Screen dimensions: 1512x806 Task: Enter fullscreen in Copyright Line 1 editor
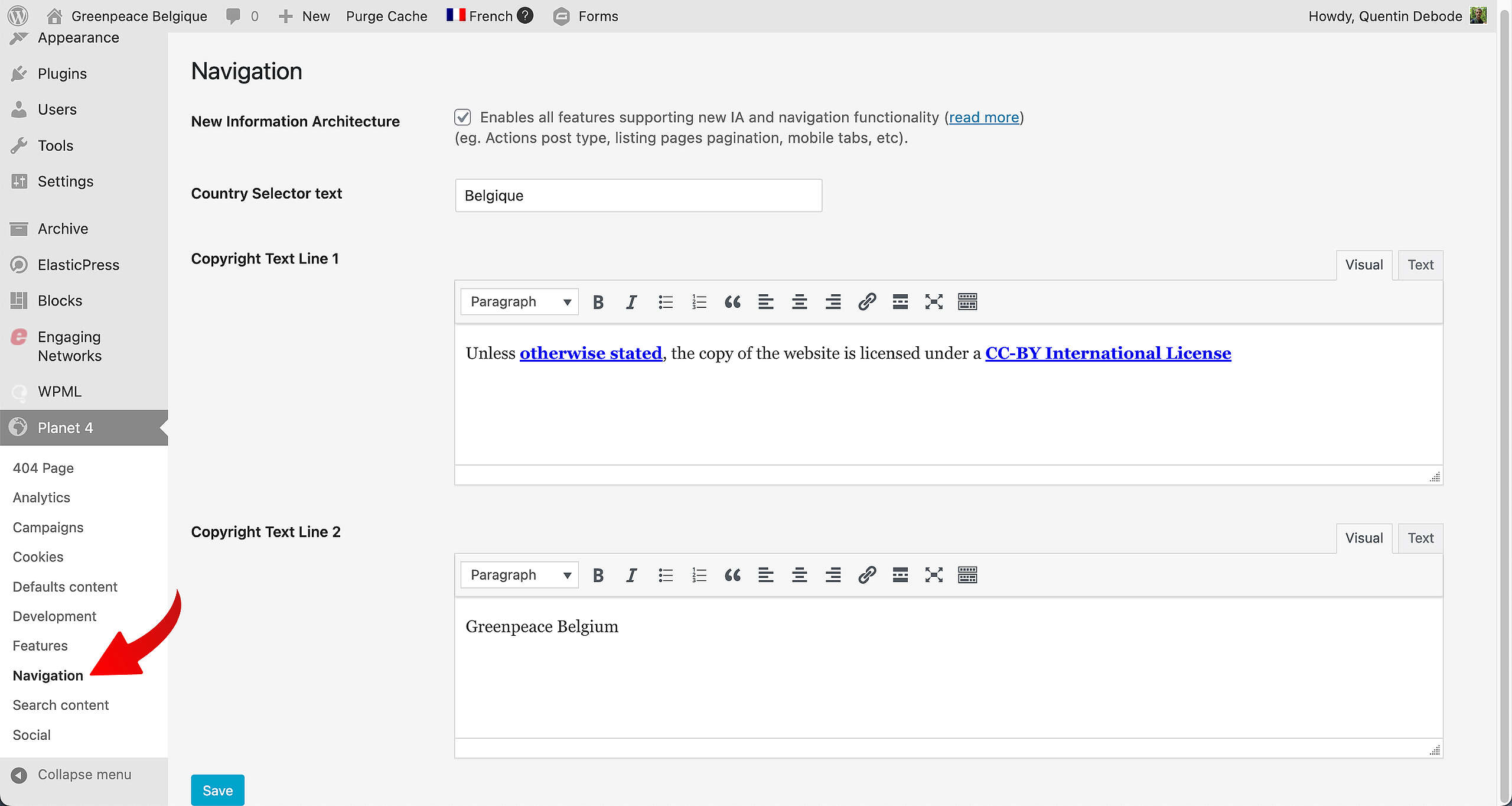tap(934, 302)
